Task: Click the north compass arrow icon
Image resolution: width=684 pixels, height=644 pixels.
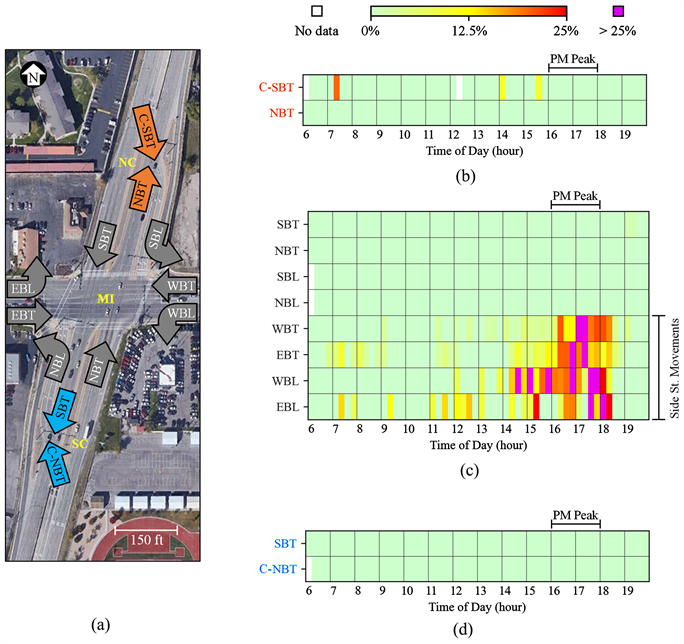Action: pos(35,76)
